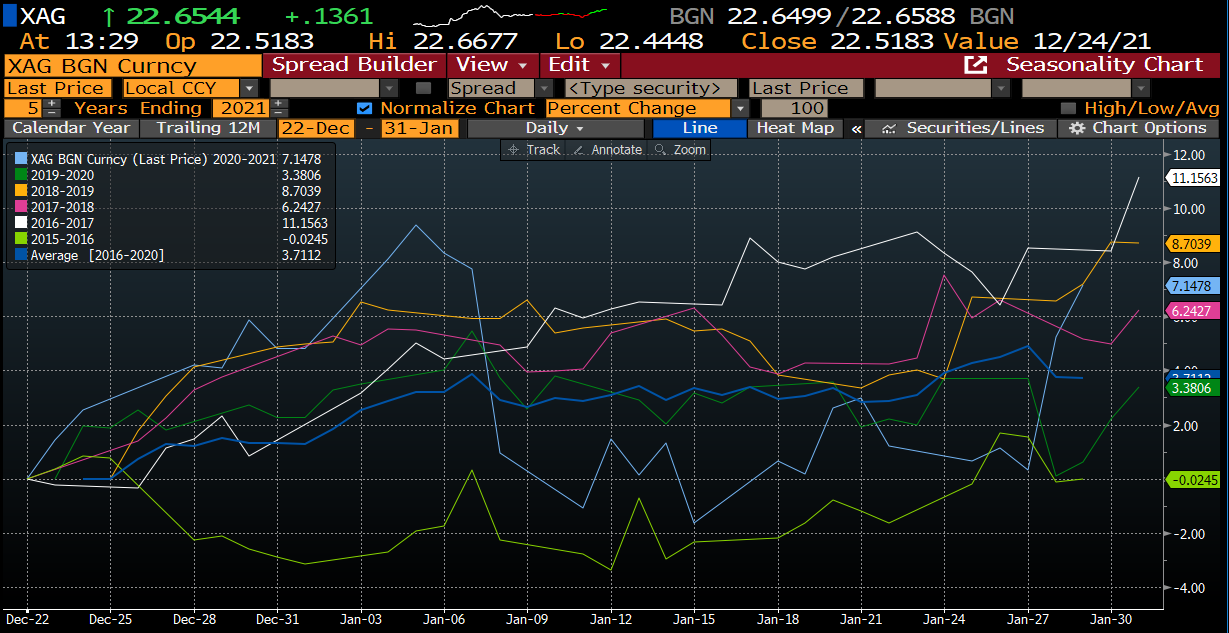Click the 6.2427 pink axis label
Viewport: 1229px width, 633px height.
coord(1195,311)
